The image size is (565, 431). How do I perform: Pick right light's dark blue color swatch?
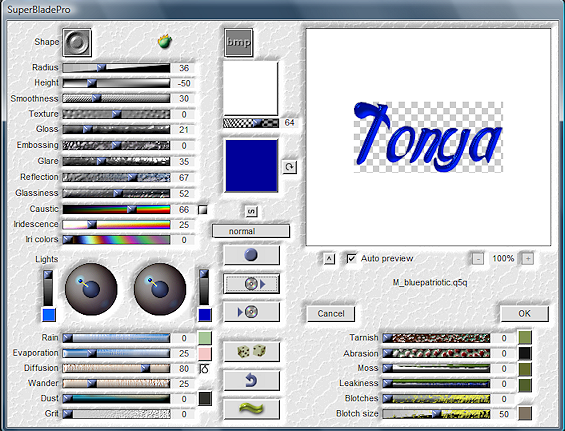click(x=205, y=315)
